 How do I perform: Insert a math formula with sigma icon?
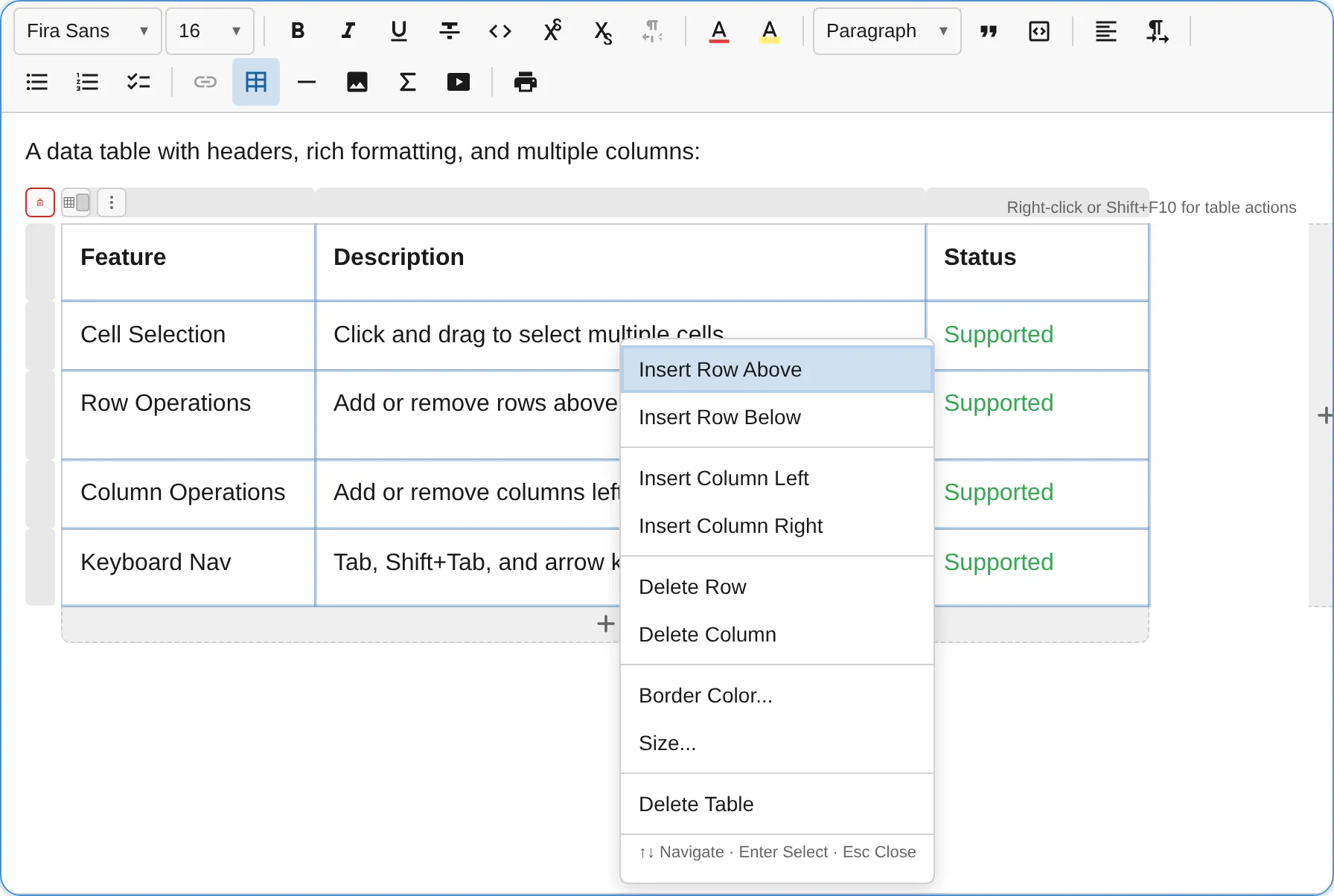tap(408, 82)
